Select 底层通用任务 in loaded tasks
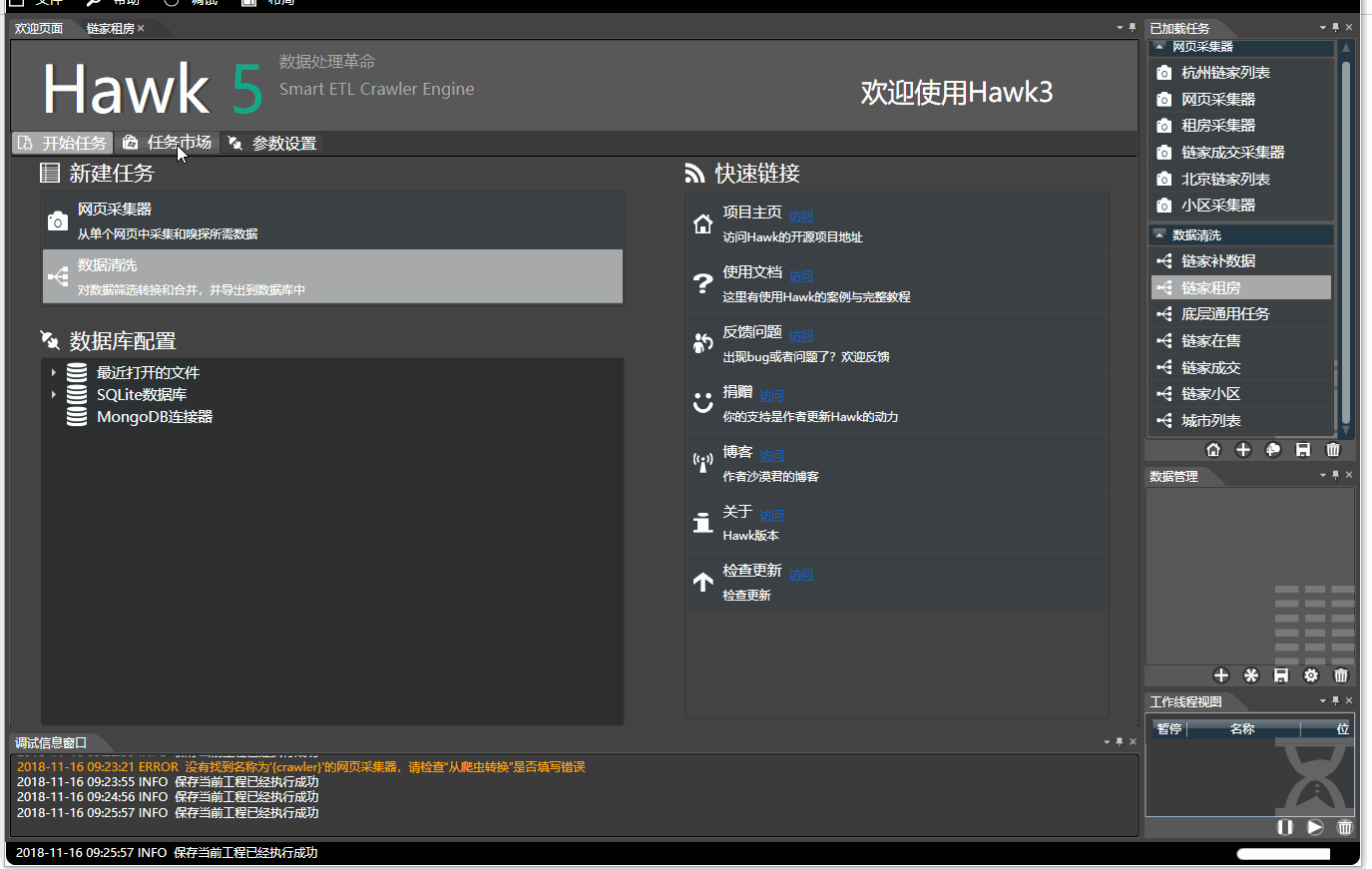 point(1242,314)
